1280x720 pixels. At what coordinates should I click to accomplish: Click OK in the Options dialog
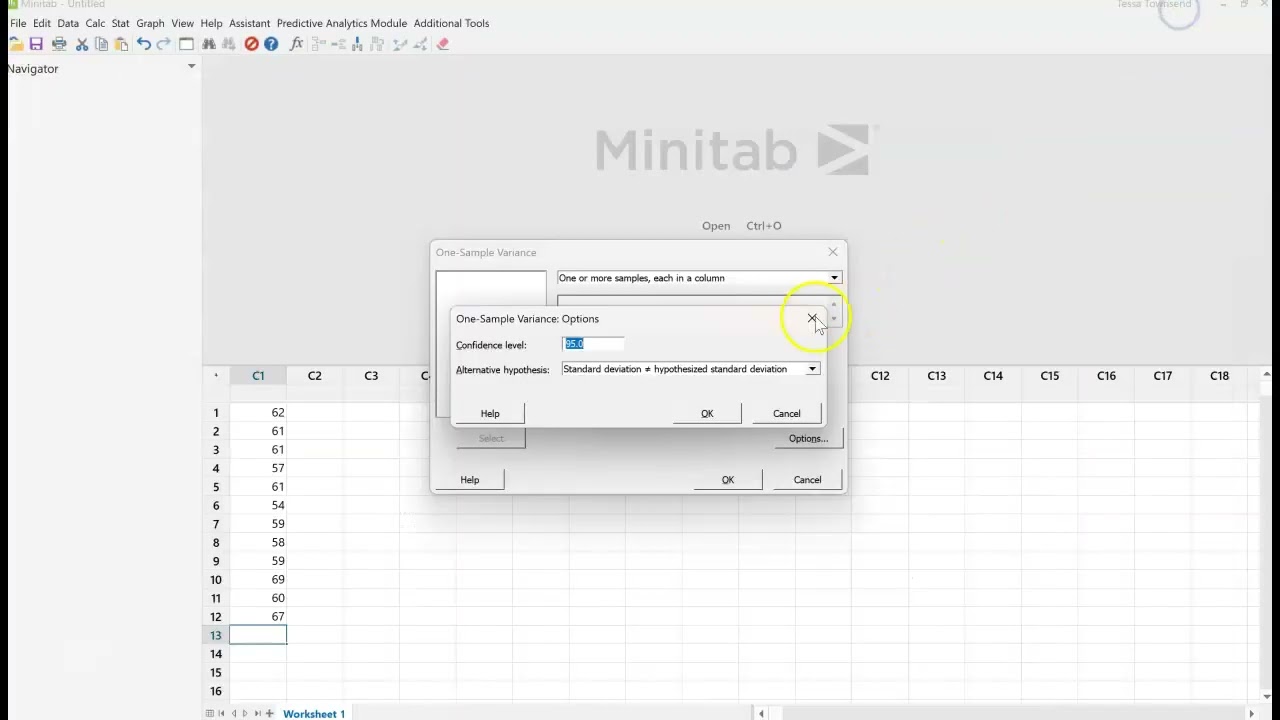pos(707,414)
